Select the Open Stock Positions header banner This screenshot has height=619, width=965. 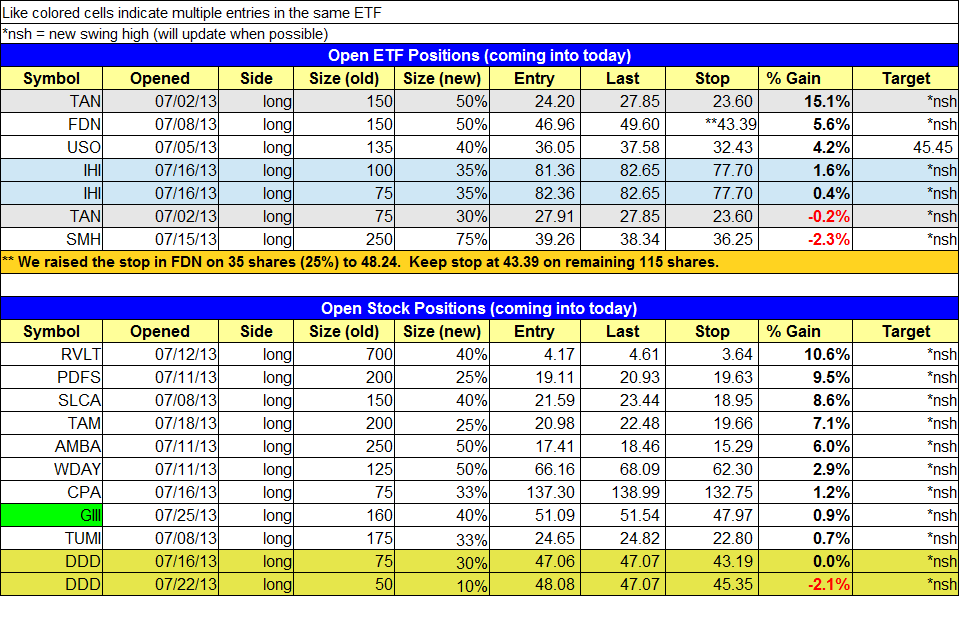coord(479,308)
